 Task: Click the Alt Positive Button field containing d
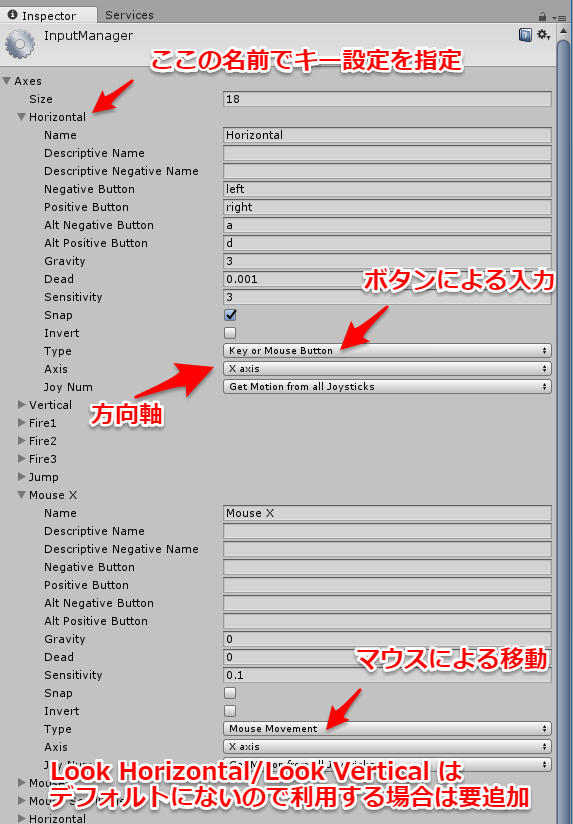pyautogui.click(x=387, y=243)
